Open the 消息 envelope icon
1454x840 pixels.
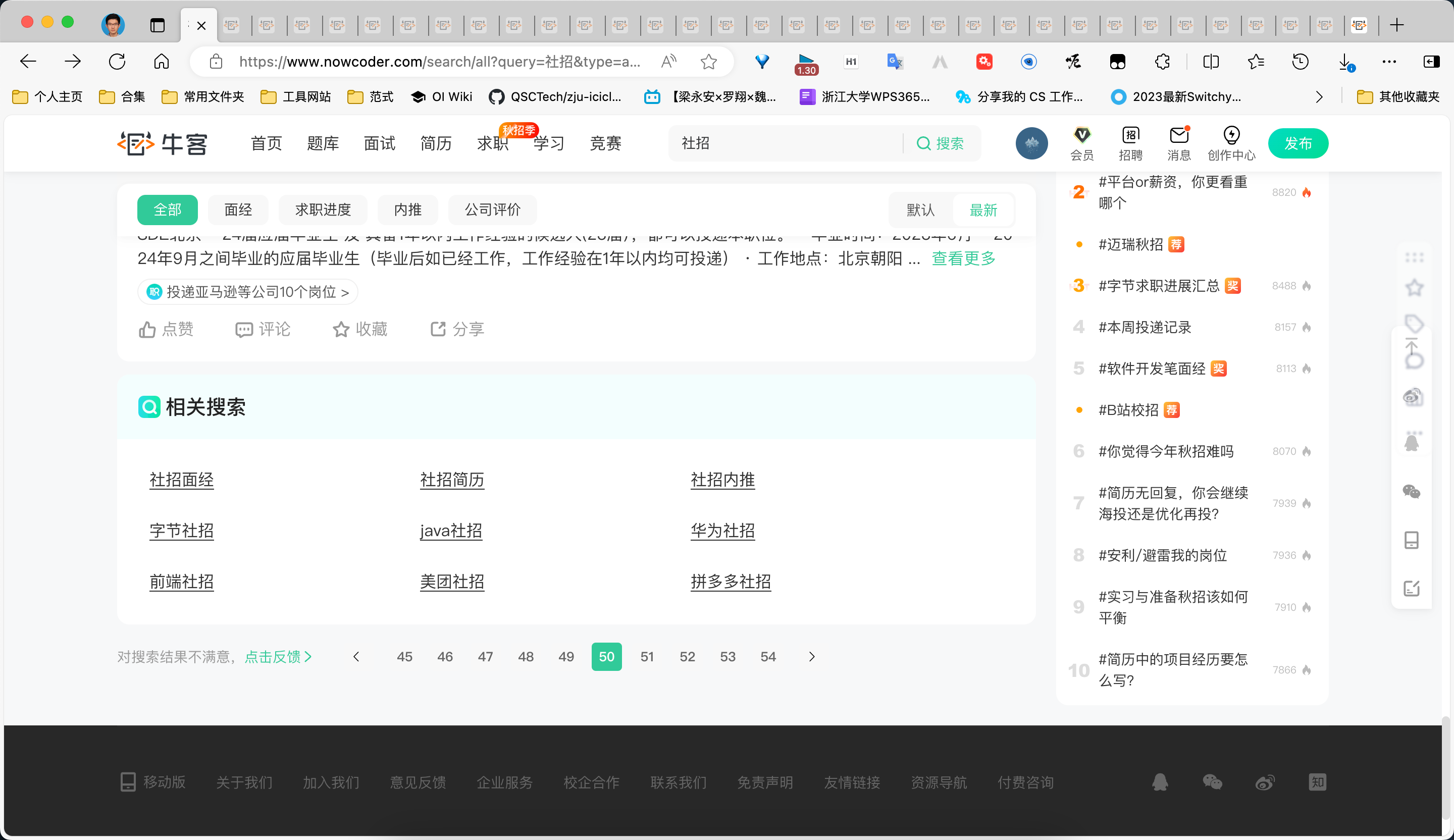coord(1179,136)
